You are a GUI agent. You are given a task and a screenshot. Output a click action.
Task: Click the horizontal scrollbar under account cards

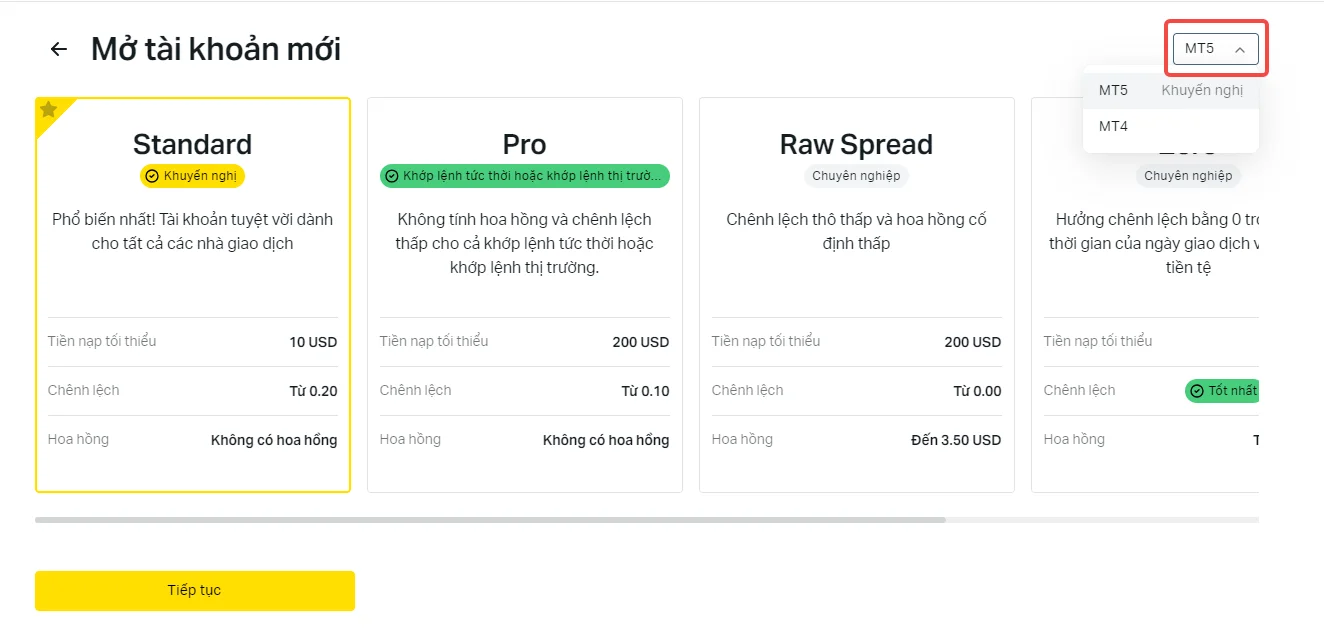point(490,520)
